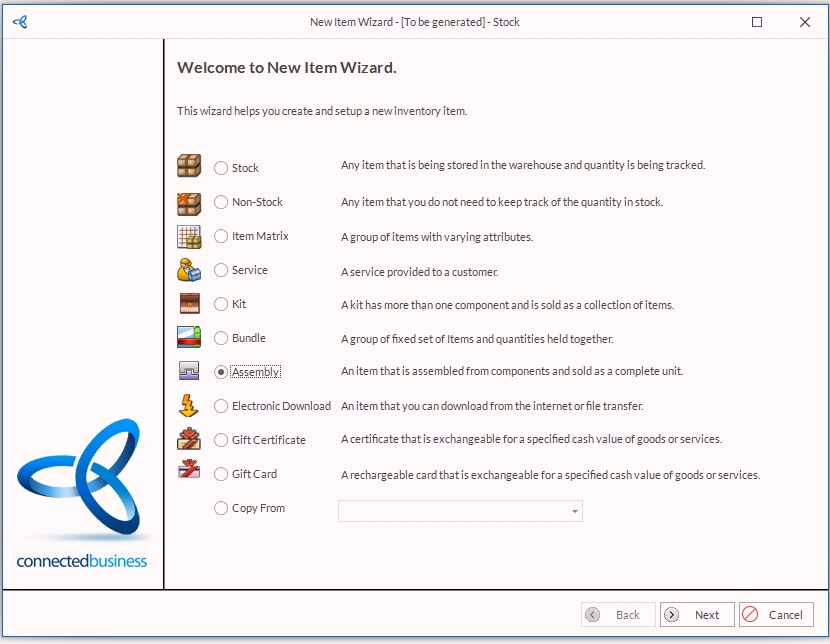This screenshot has width=830, height=644.
Task: Cancel the New Item Wizard
Action: pyautogui.click(x=776, y=615)
